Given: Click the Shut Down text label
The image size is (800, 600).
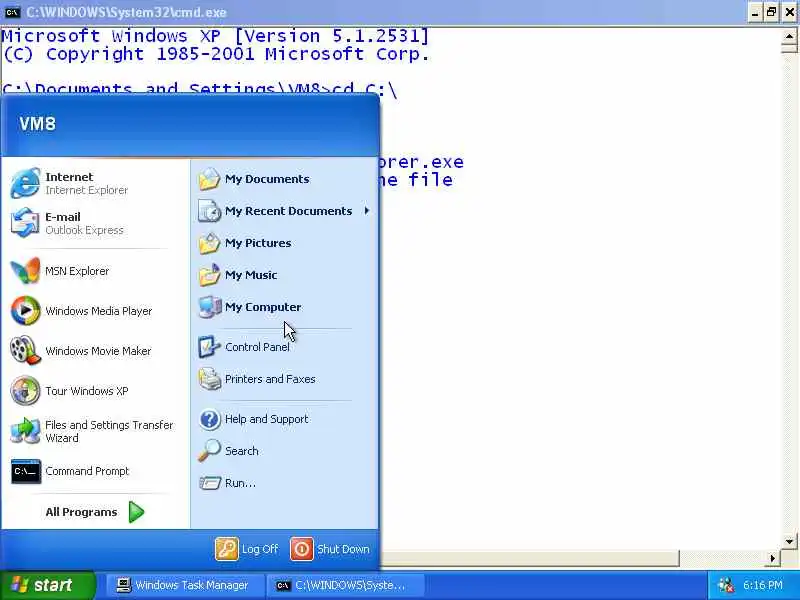Looking at the screenshot, I should pyautogui.click(x=343, y=549).
